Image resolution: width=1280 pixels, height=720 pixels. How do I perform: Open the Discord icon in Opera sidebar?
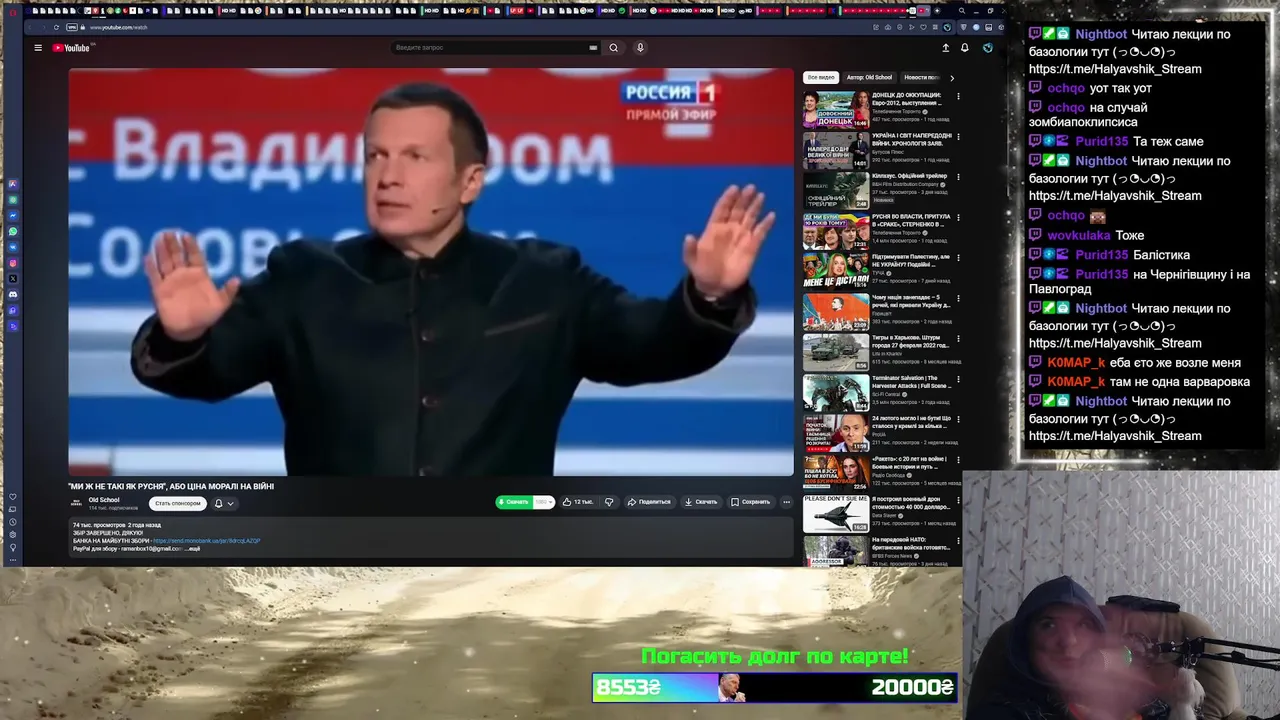[13, 294]
